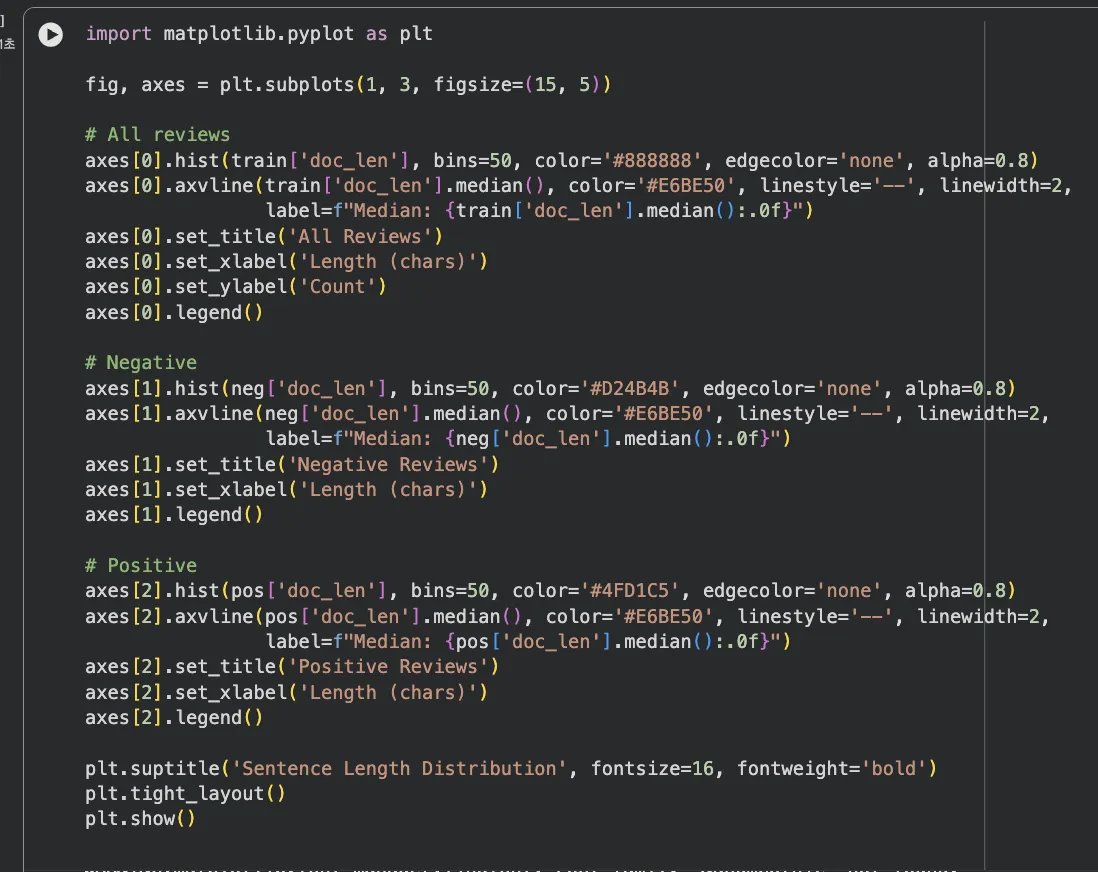
Task: Place cursor on axes[0].legend() line
Action: point(174,313)
